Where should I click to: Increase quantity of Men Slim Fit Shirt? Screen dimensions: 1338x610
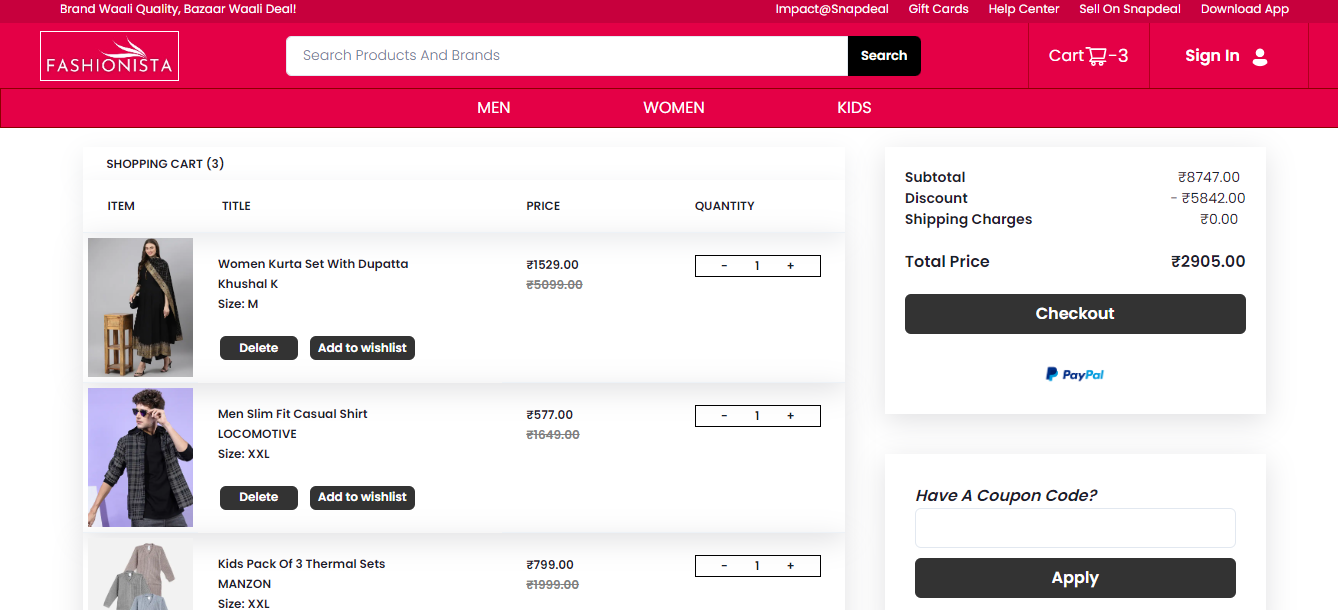coord(790,416)
